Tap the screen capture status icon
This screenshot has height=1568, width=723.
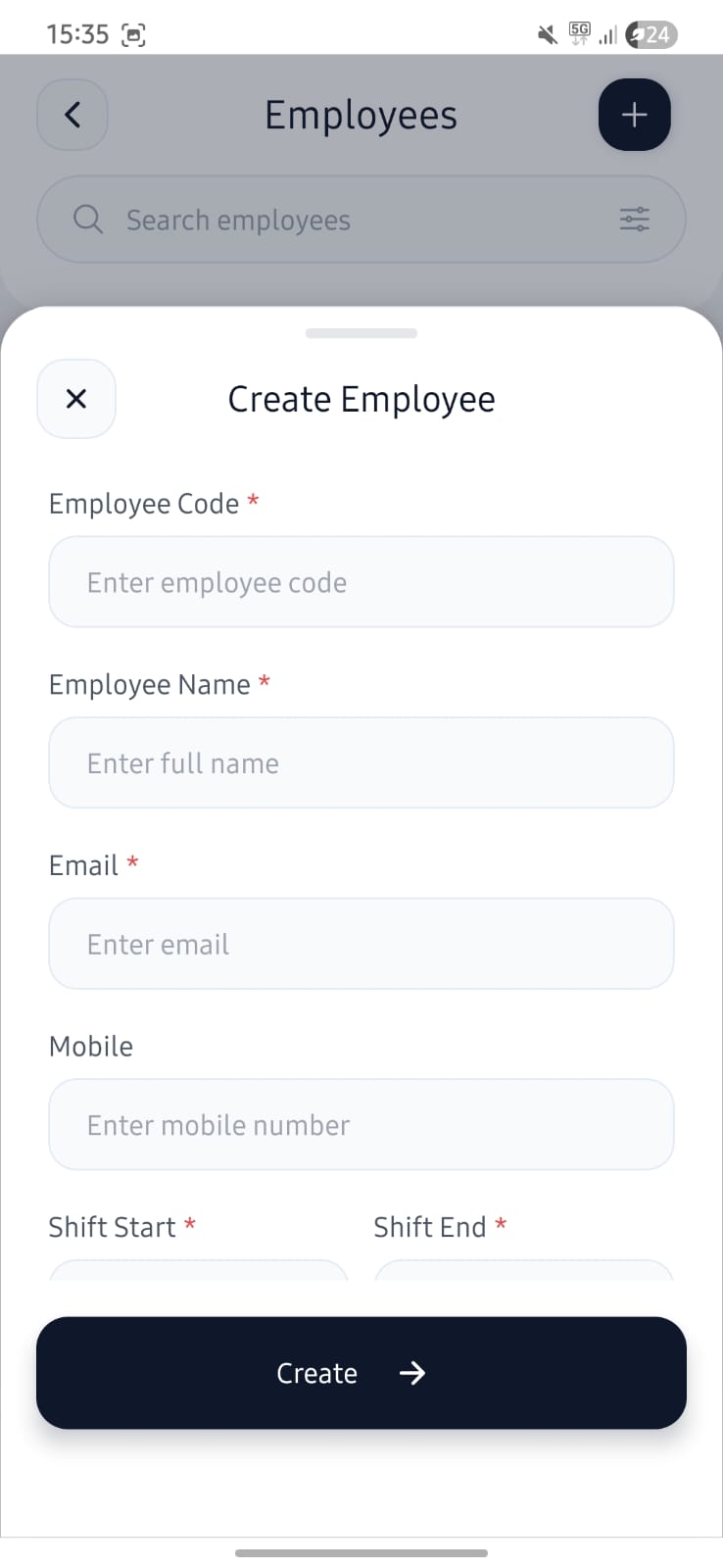133,35
